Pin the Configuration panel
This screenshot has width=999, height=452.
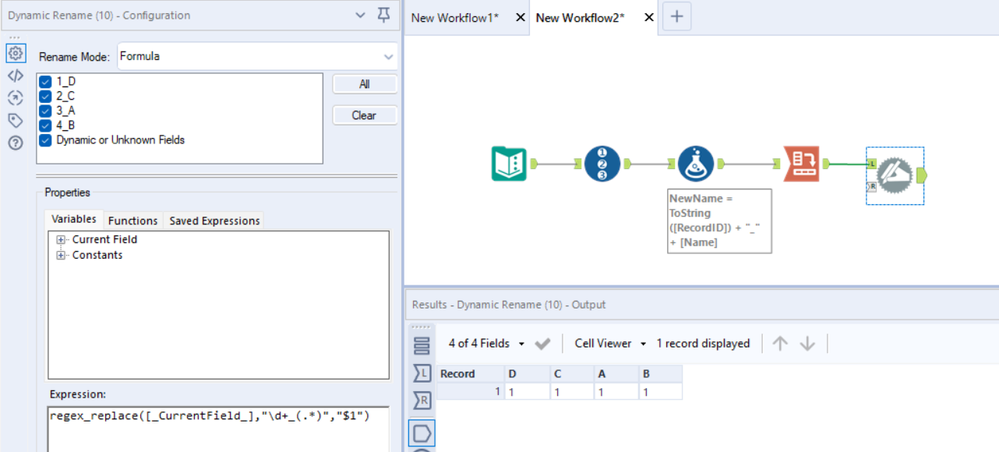point(384,15)
